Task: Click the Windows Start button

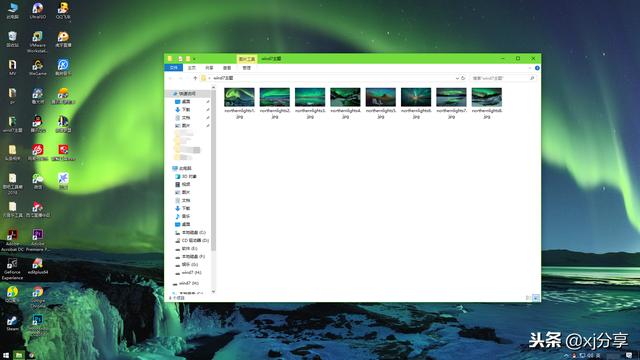Action: click(6, 356)
